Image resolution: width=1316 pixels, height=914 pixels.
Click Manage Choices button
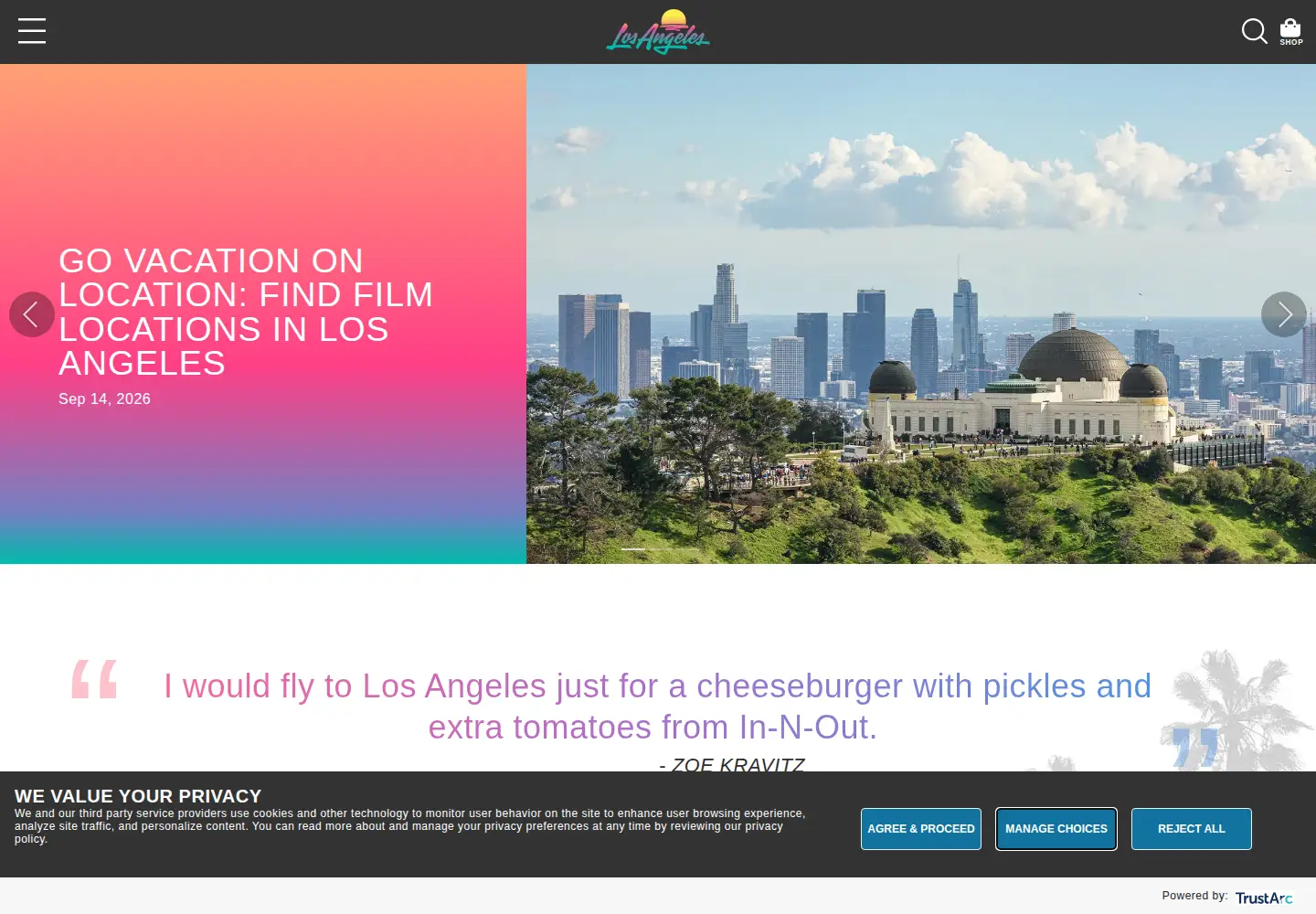1056,829
